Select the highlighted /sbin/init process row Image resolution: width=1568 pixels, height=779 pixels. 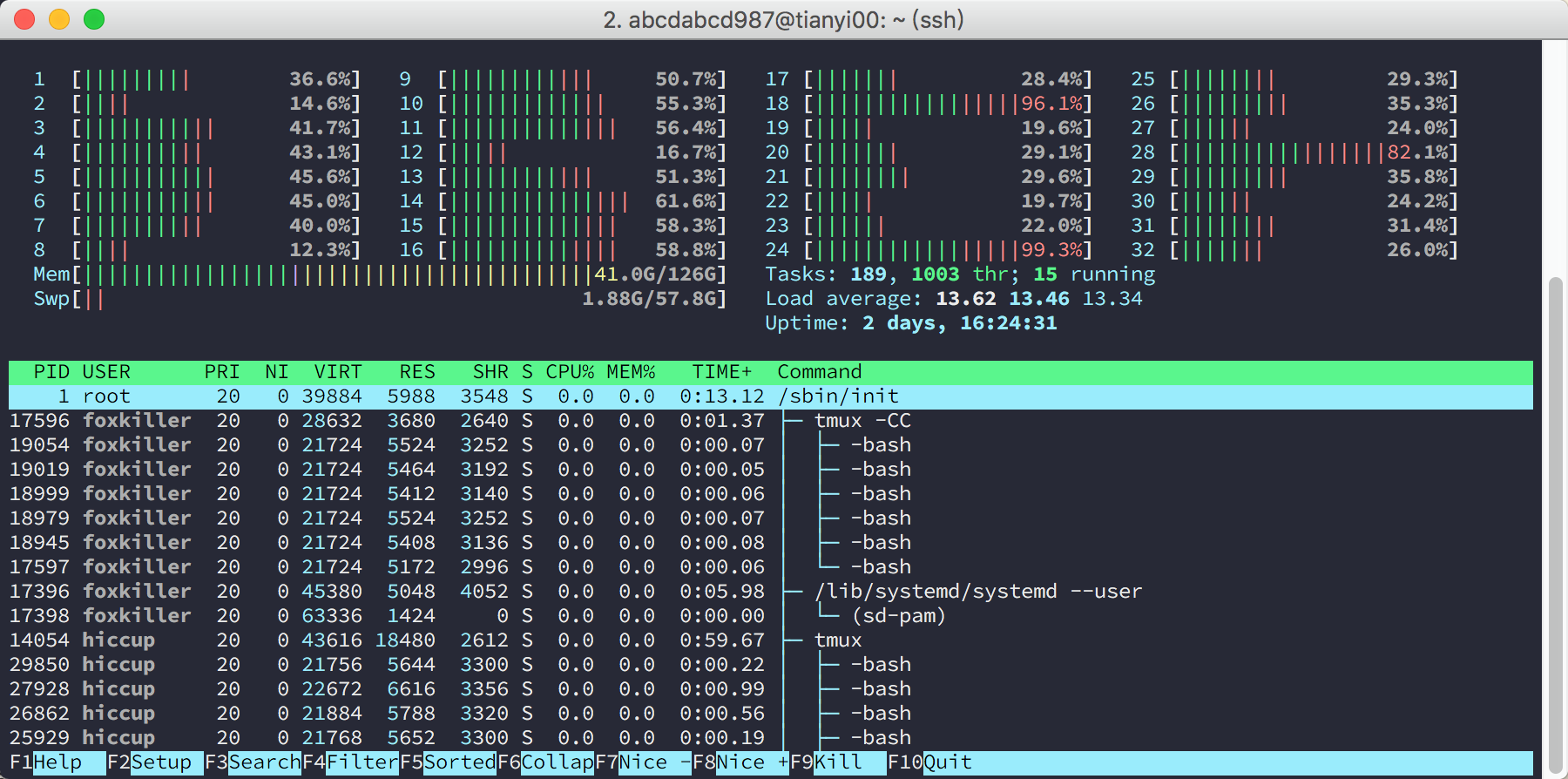[771, 396]
